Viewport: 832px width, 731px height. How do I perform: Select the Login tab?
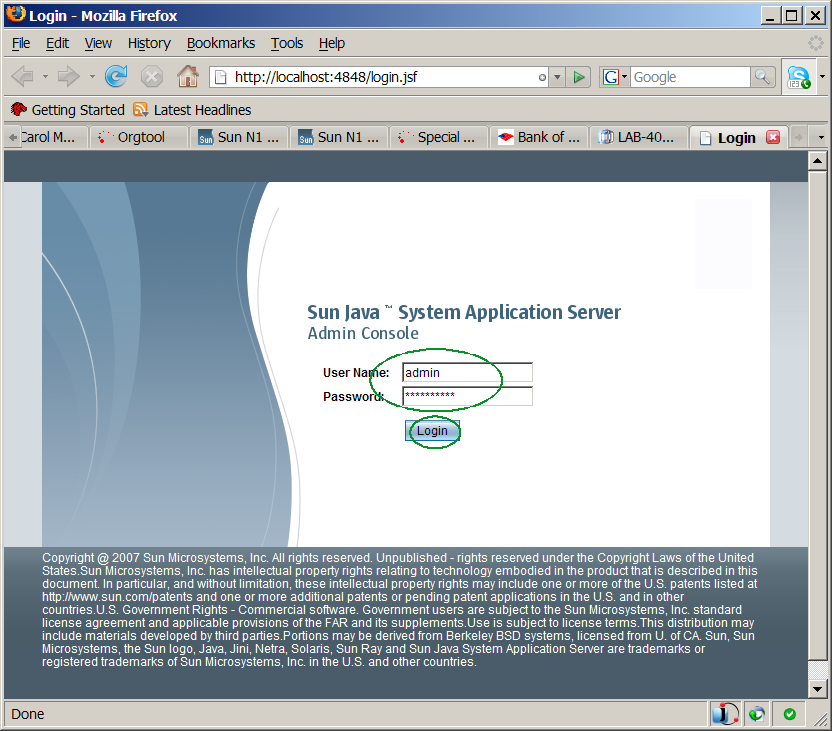tap(738, 137)
